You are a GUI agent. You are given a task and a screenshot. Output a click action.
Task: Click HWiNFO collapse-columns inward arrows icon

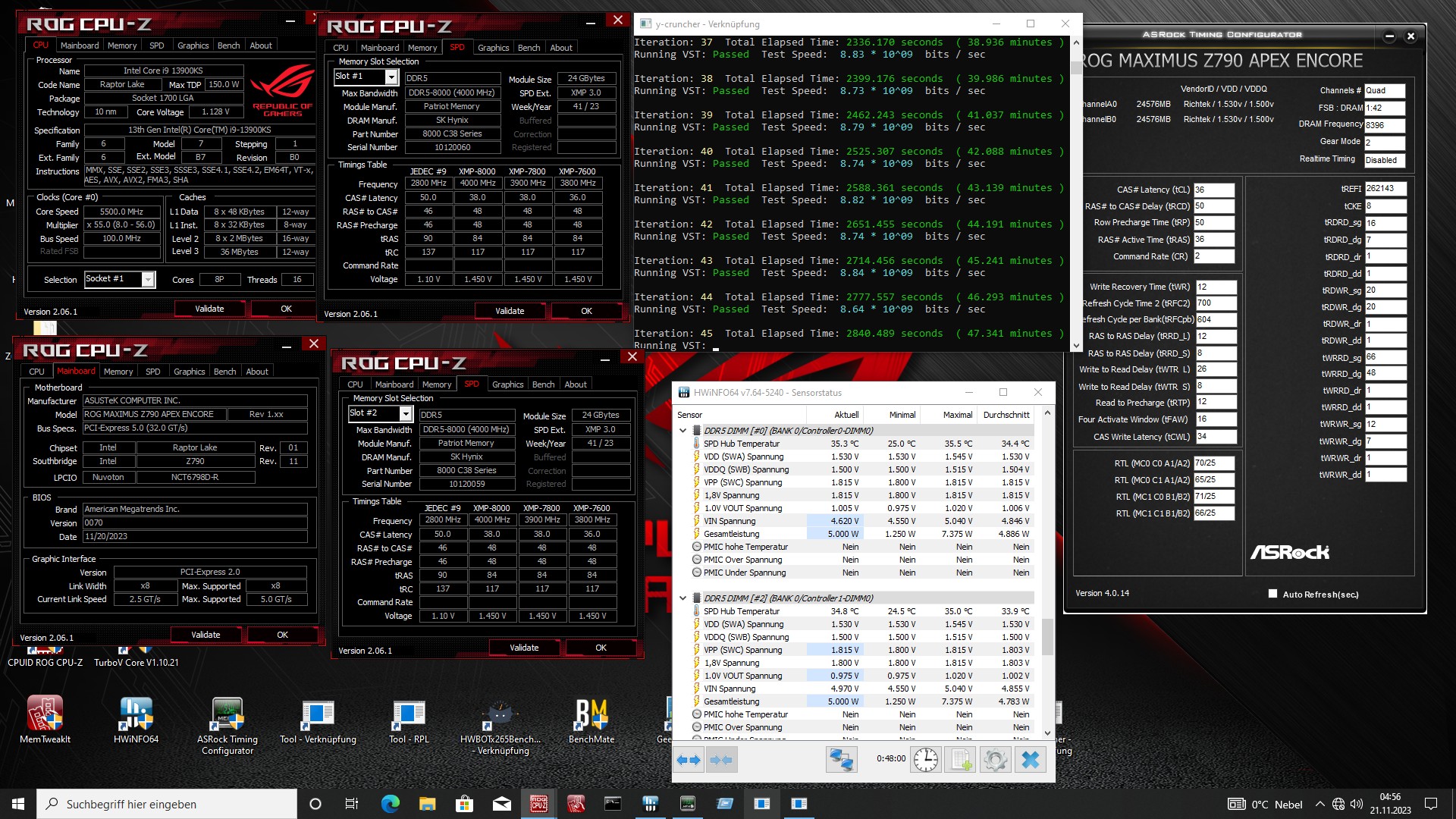(721, 760)
